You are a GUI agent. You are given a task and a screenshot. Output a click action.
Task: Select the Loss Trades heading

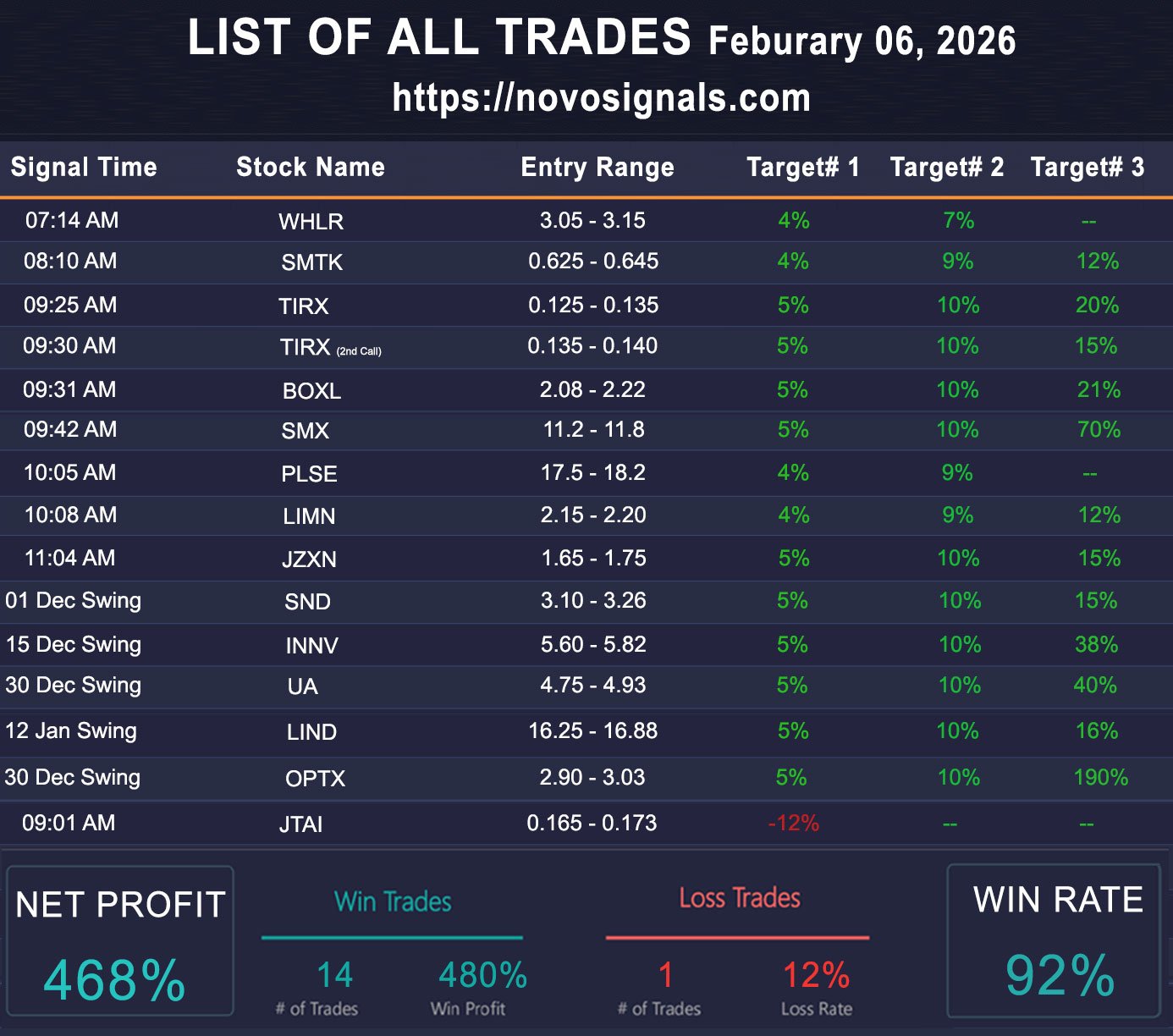tap(740, 898)
